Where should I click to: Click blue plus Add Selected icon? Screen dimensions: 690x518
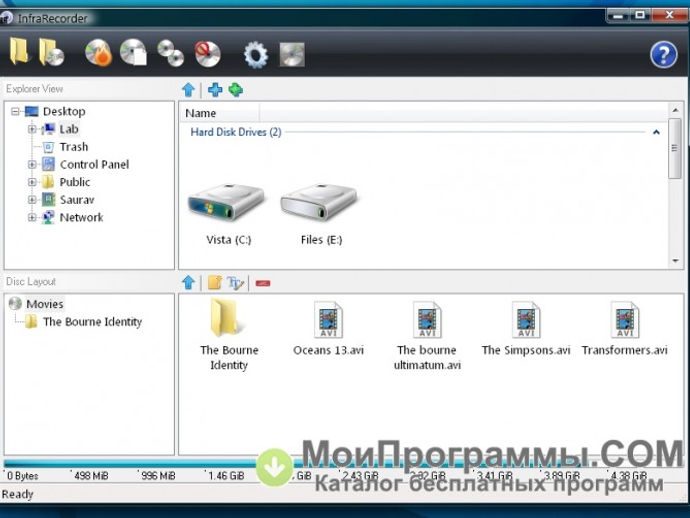pyautogui.click(x=215, y=90)
